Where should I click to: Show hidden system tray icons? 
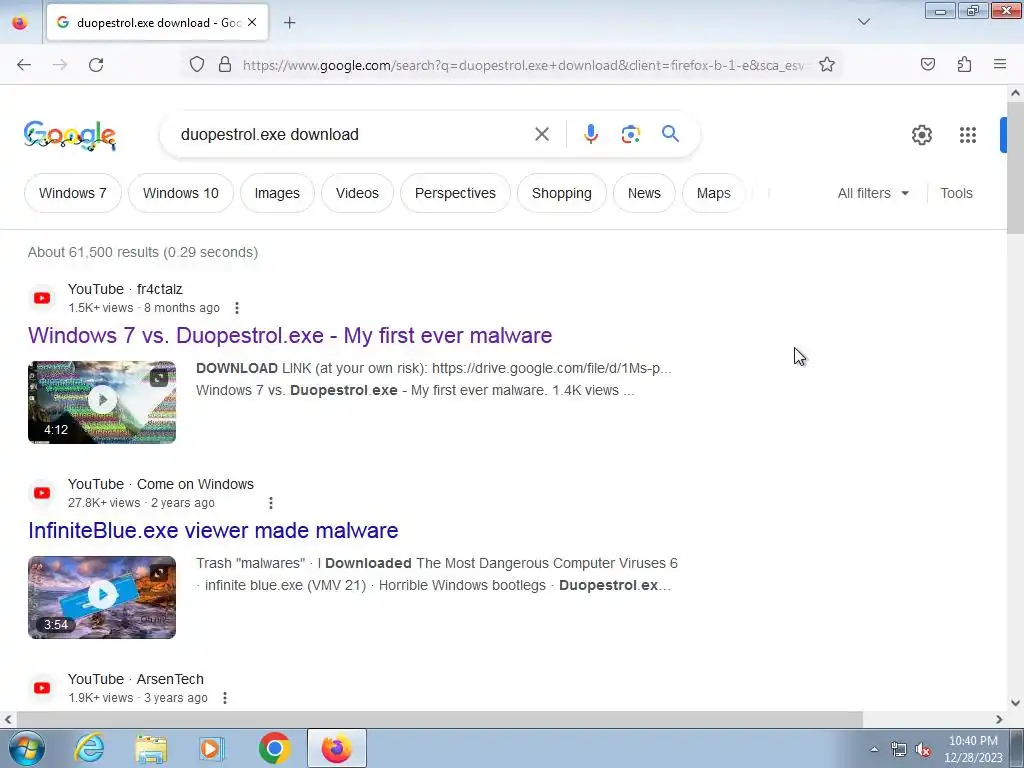874,749
